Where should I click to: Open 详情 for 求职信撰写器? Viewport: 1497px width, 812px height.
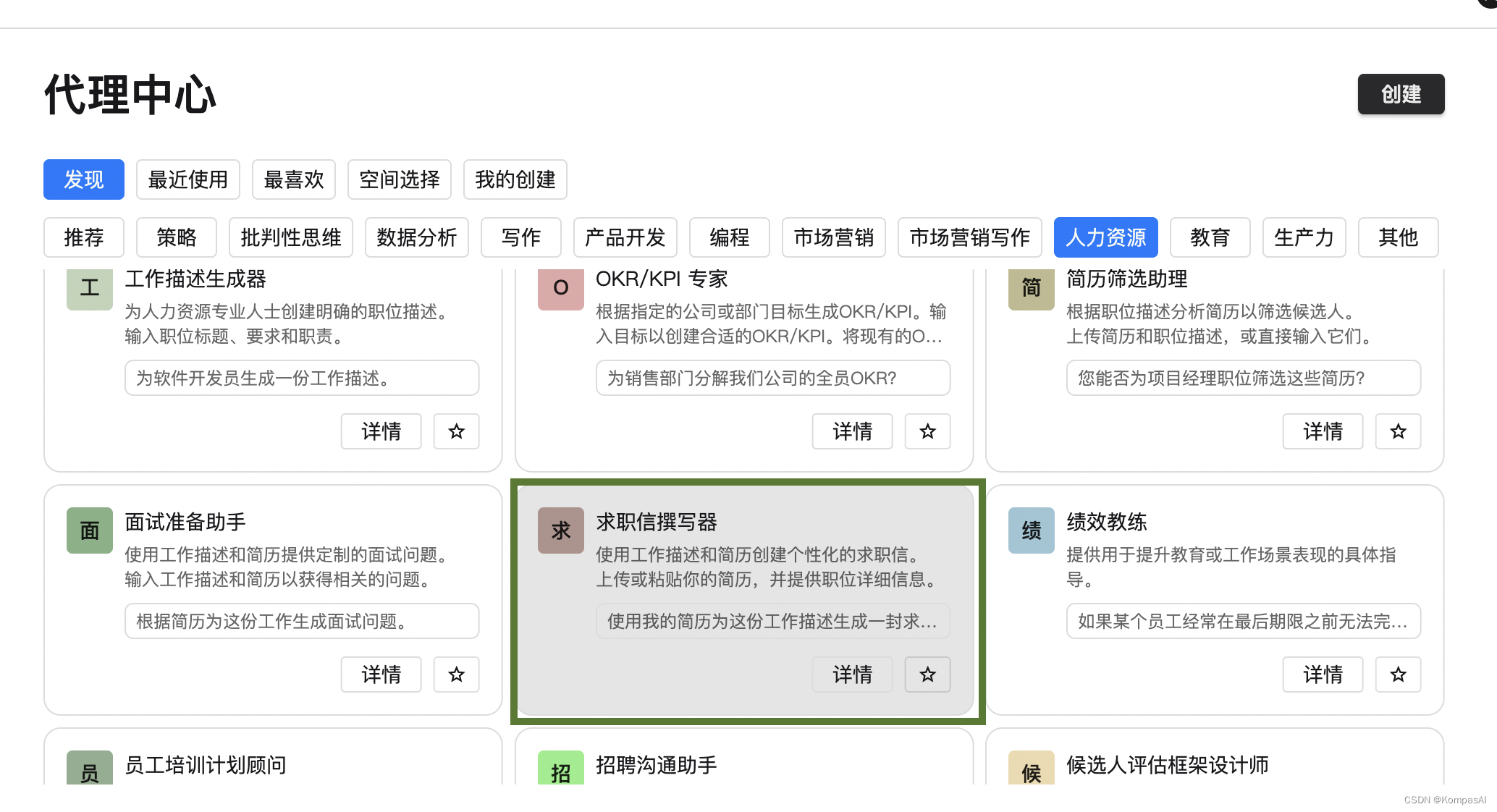[x=852, y=674]
